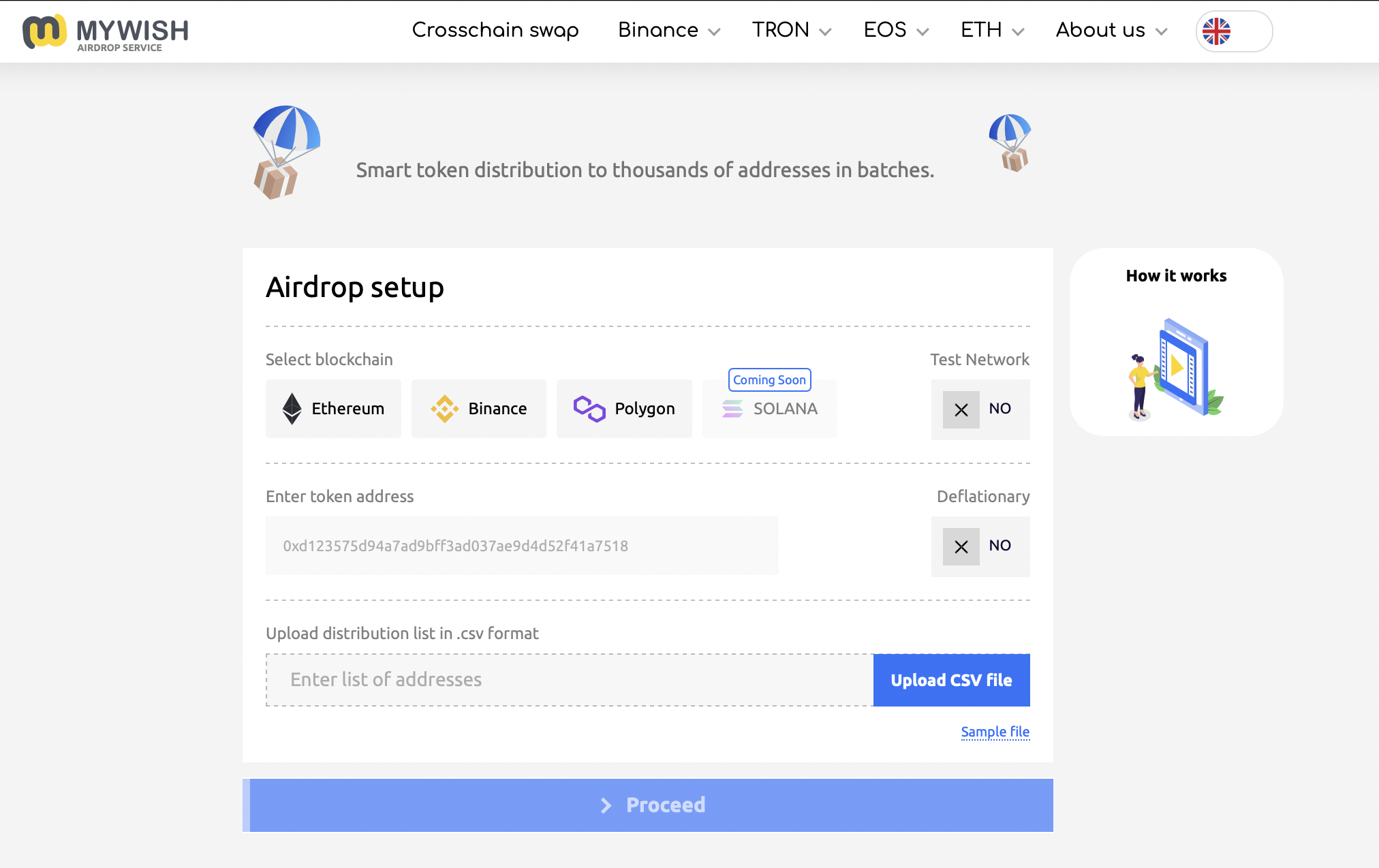This screenshot has height=868, width=1379.
Task: Open the Sample file link
Action: [x=995, y=732]
